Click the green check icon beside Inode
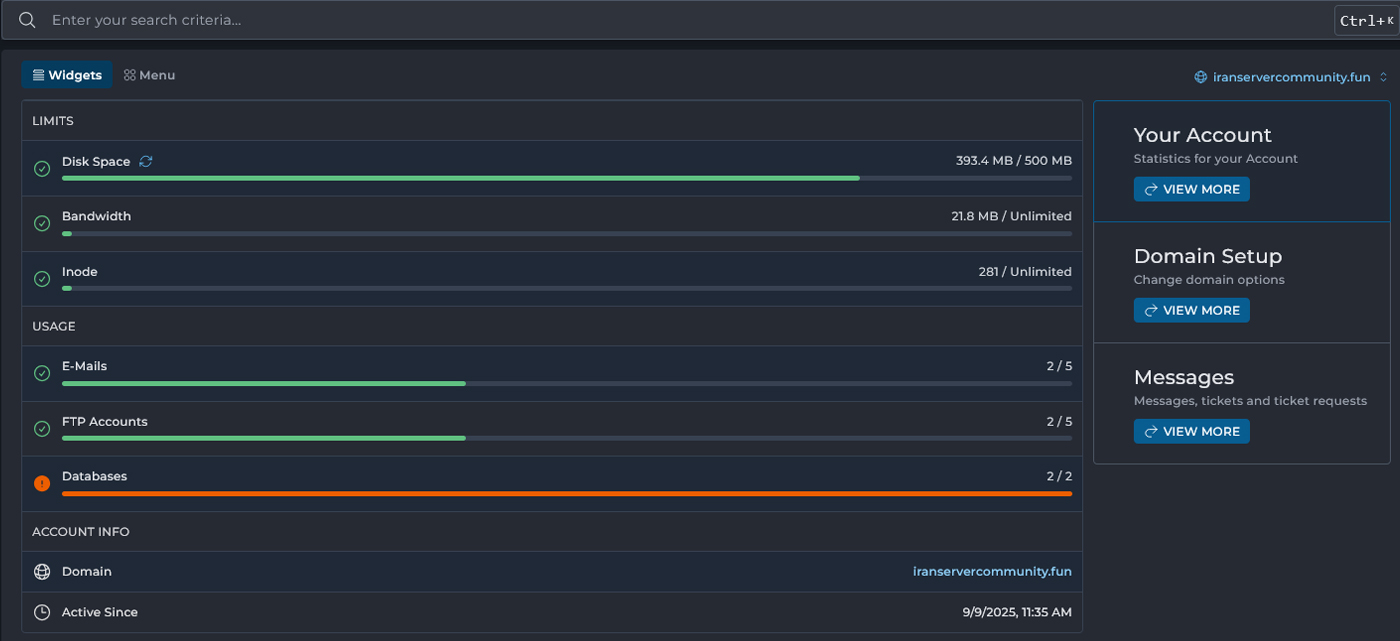Viewport: 1400px width, 641px height. 42,279
